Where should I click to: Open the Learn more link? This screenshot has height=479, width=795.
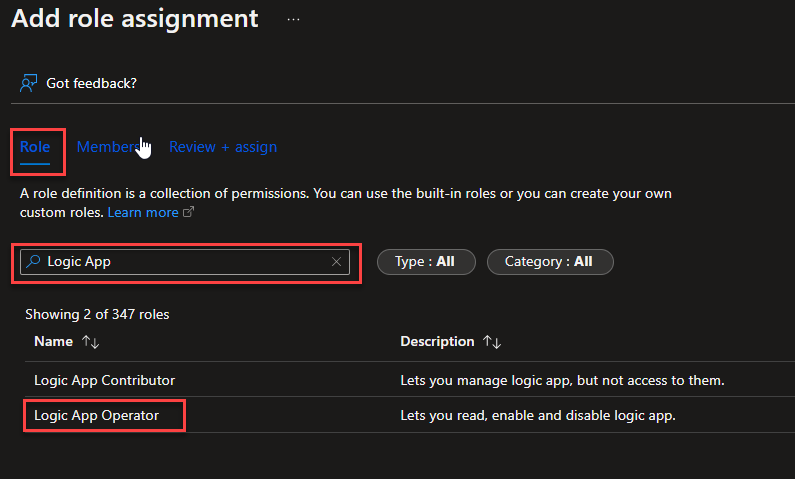143,212
